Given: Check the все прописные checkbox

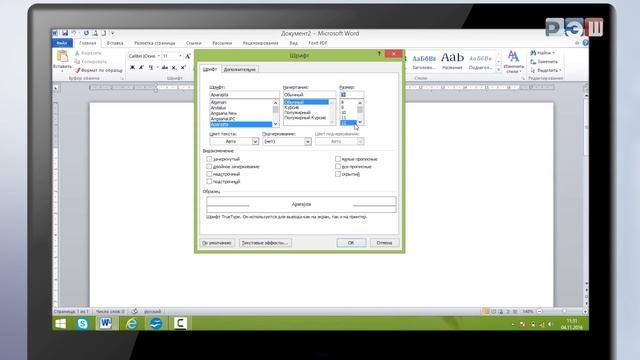Looking at the screenshot, I should (338, 167).
